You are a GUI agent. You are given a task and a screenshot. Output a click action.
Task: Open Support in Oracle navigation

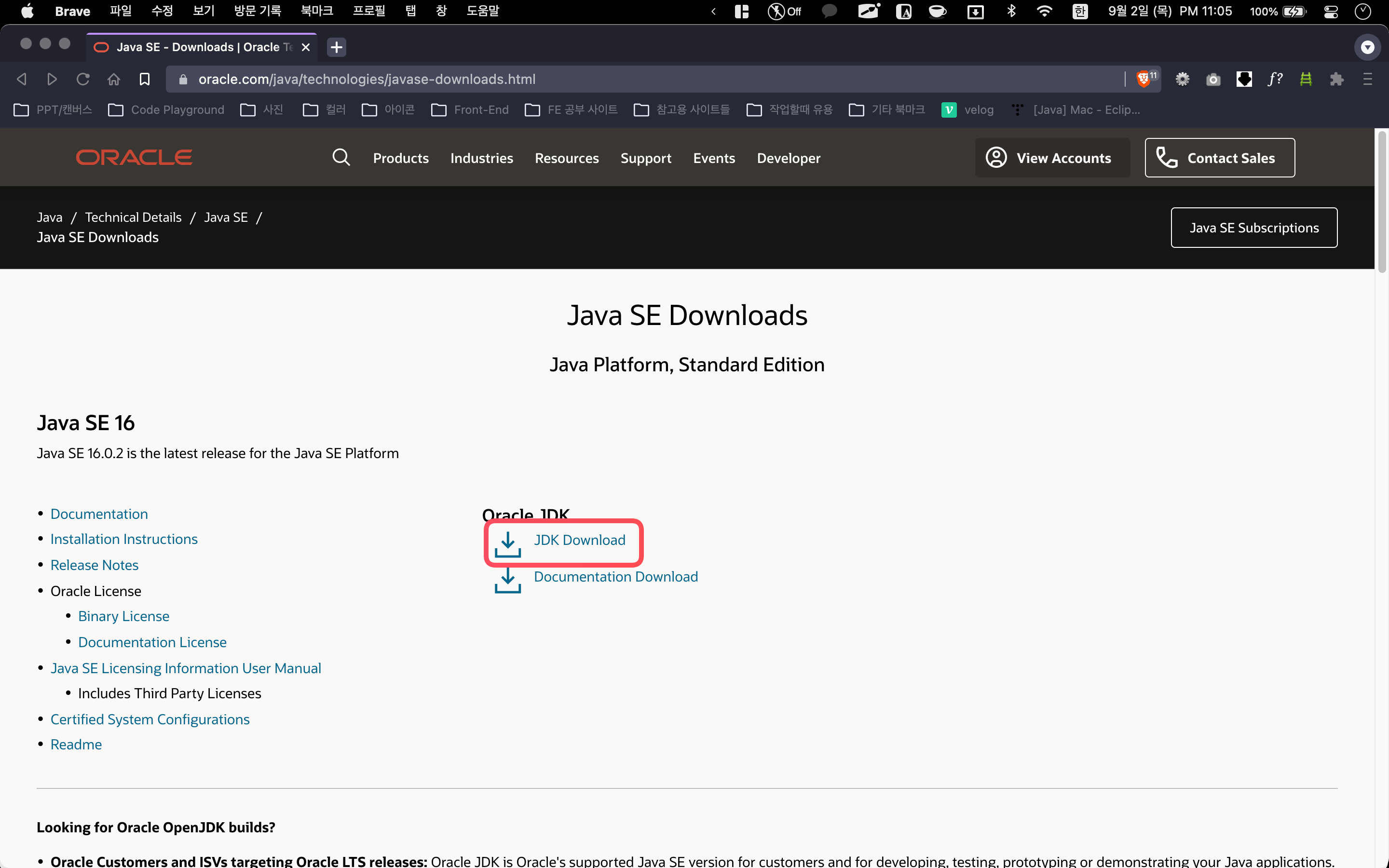click(646, 158)
